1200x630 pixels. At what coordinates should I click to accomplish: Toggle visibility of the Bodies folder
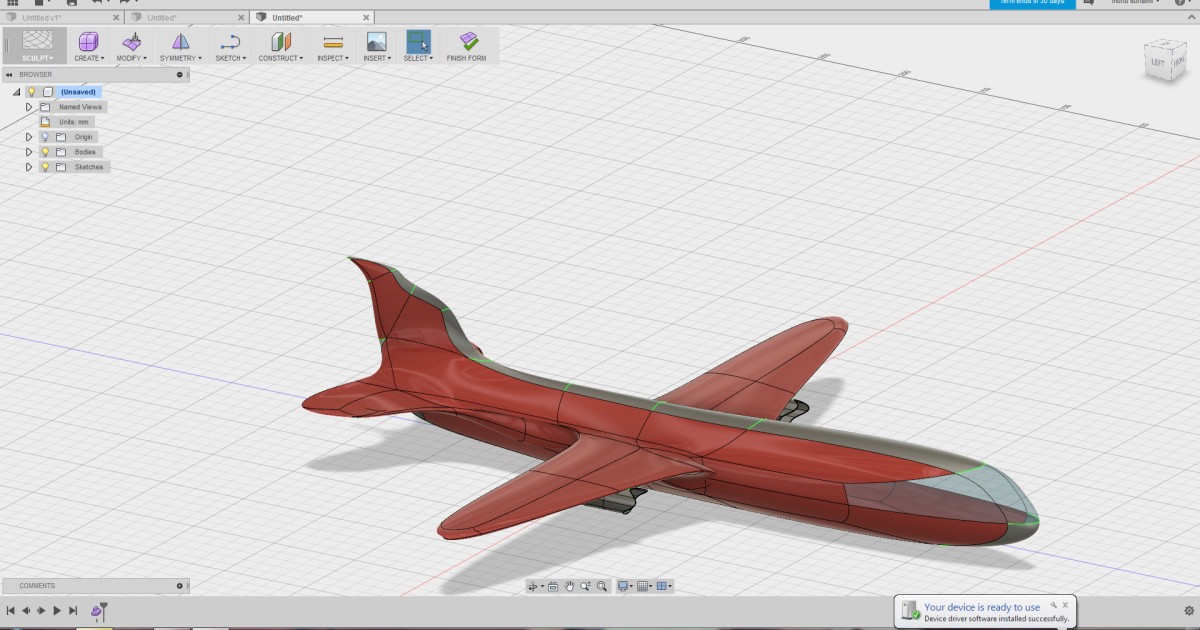pos(45,151)
